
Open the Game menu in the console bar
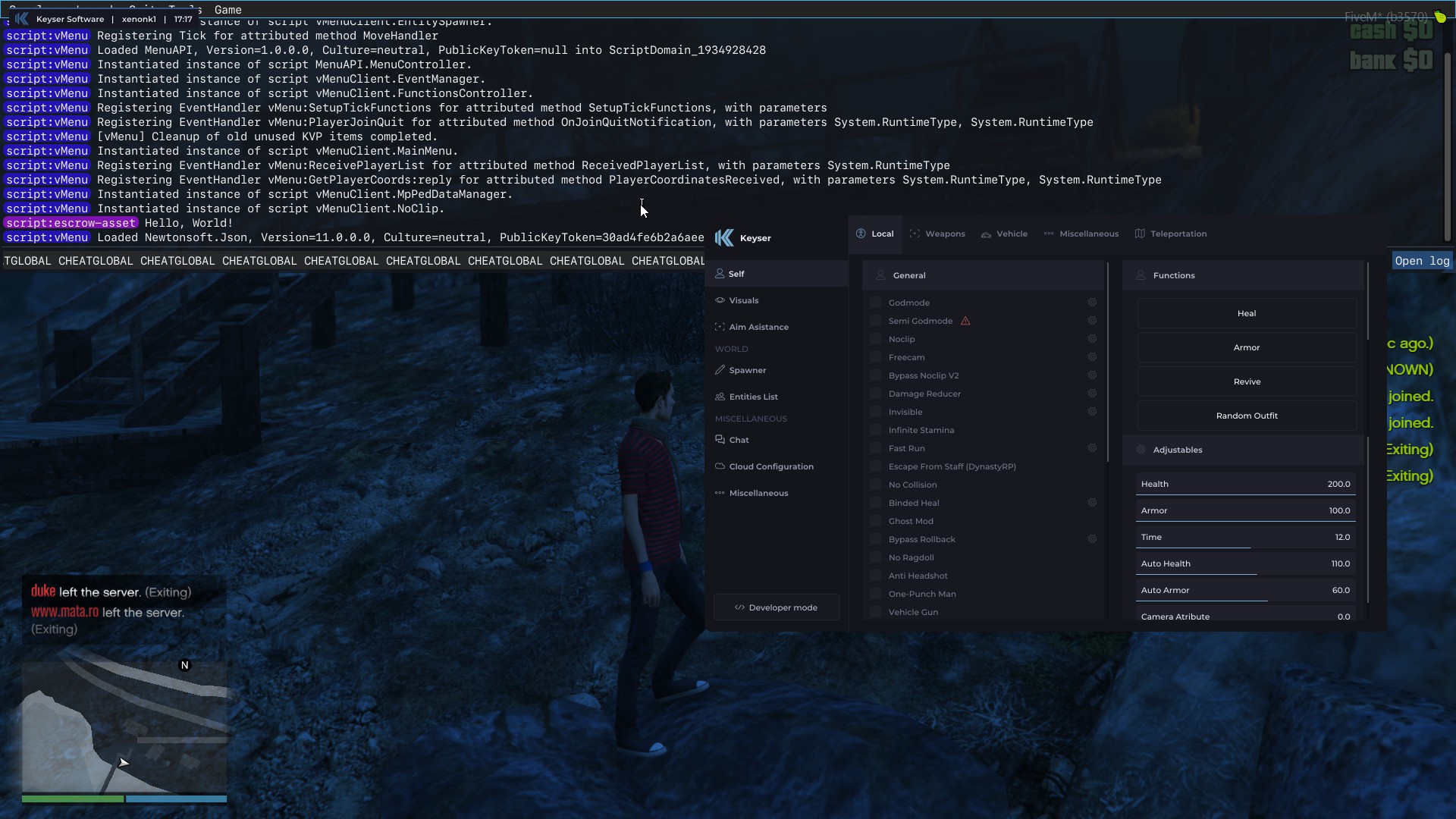tap(227, 10)
